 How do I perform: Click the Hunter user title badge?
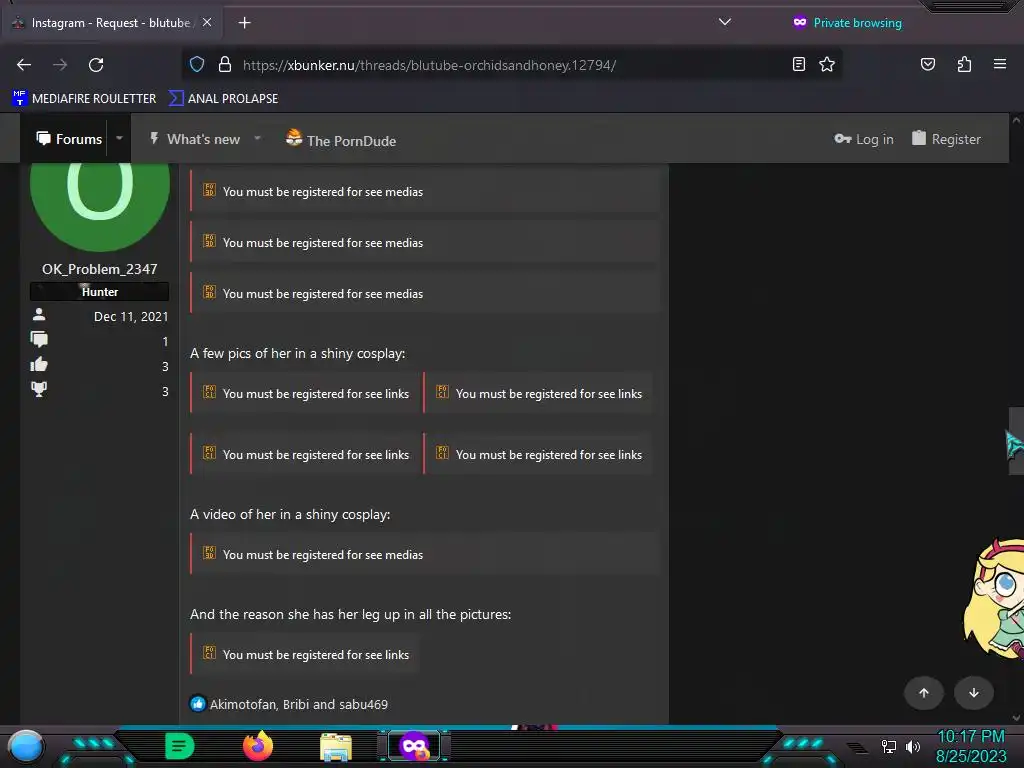[x=99, y=292]
